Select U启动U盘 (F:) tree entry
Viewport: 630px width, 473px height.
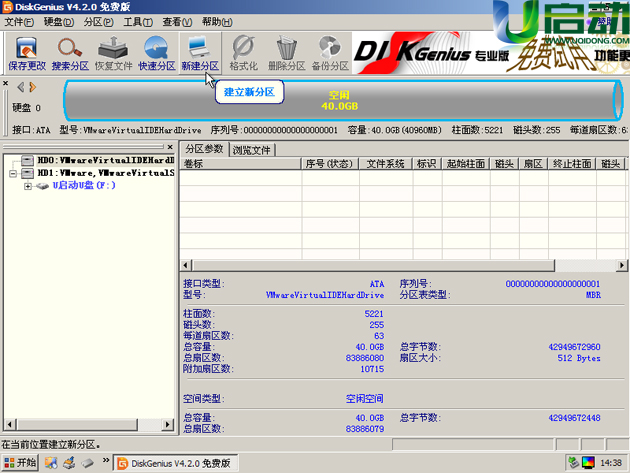[x=84, y=185]
